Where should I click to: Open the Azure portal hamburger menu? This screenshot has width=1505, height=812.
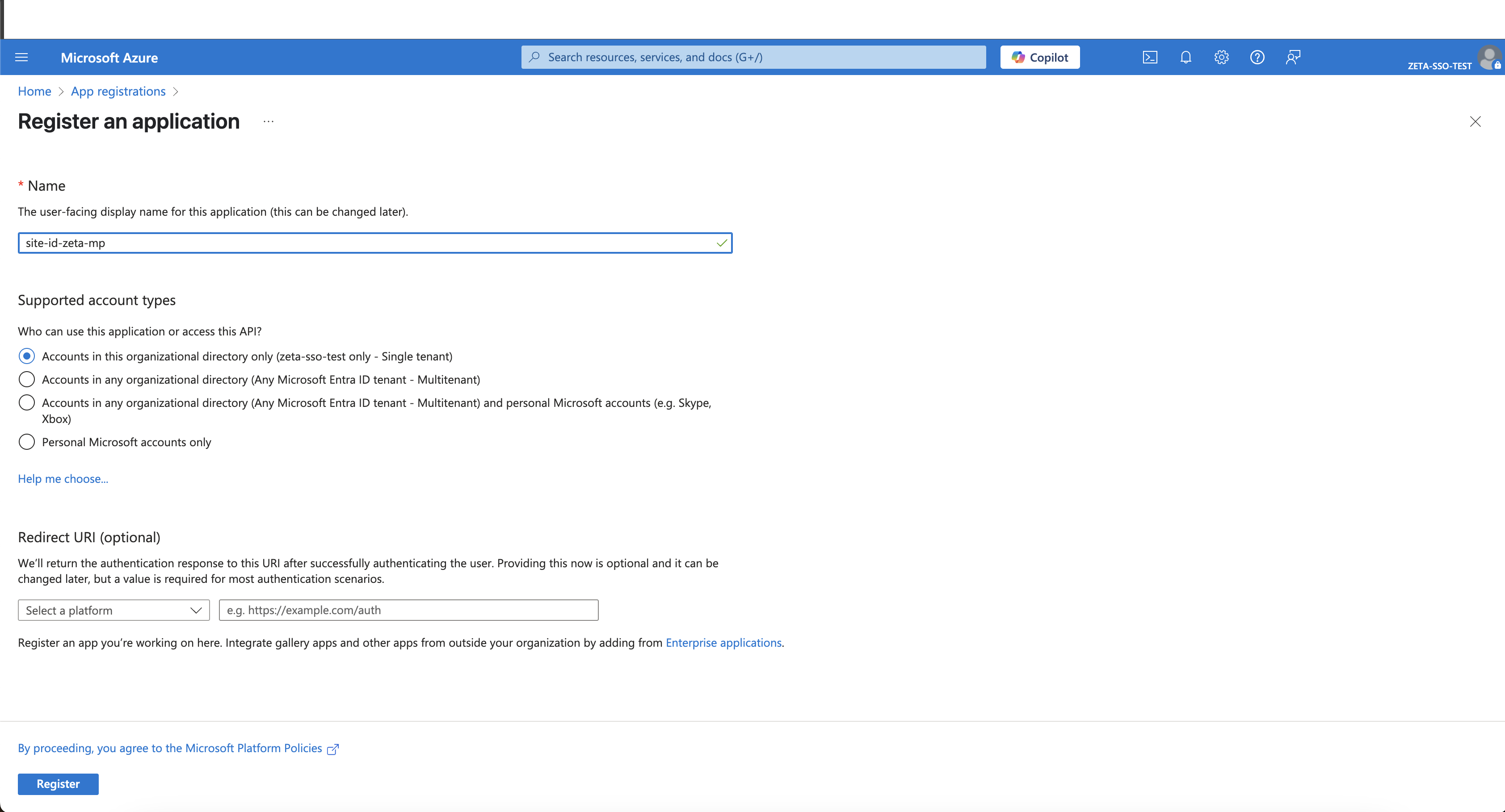(21, 57)
